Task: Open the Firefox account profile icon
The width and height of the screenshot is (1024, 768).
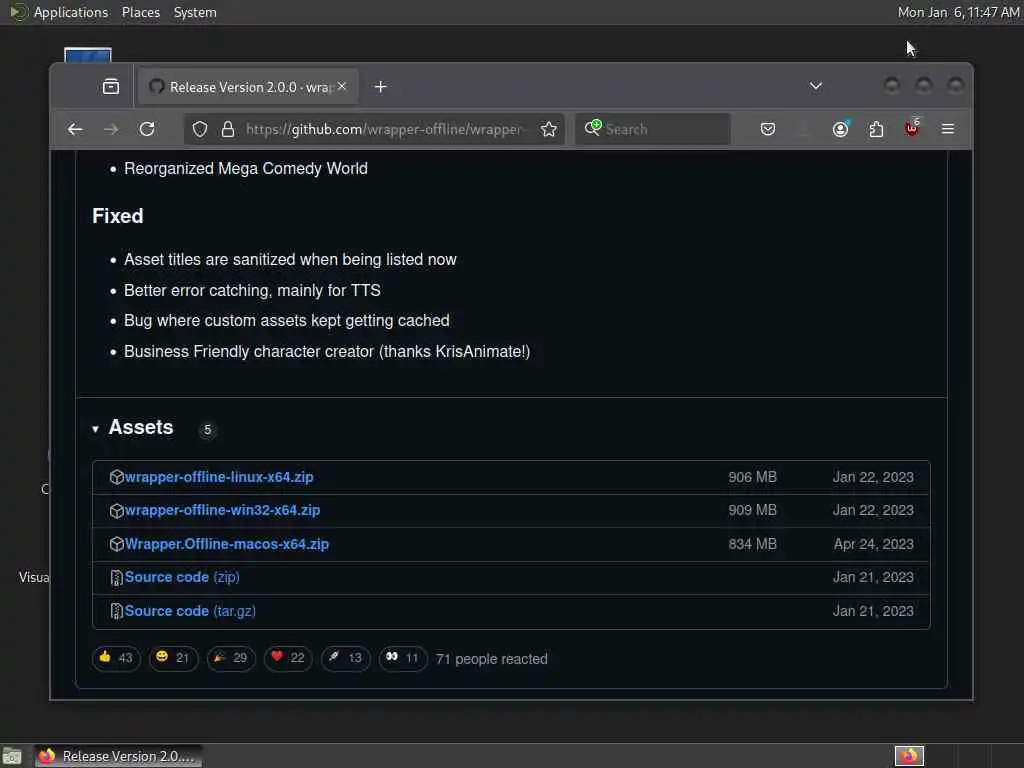Action: pos(840,129)
